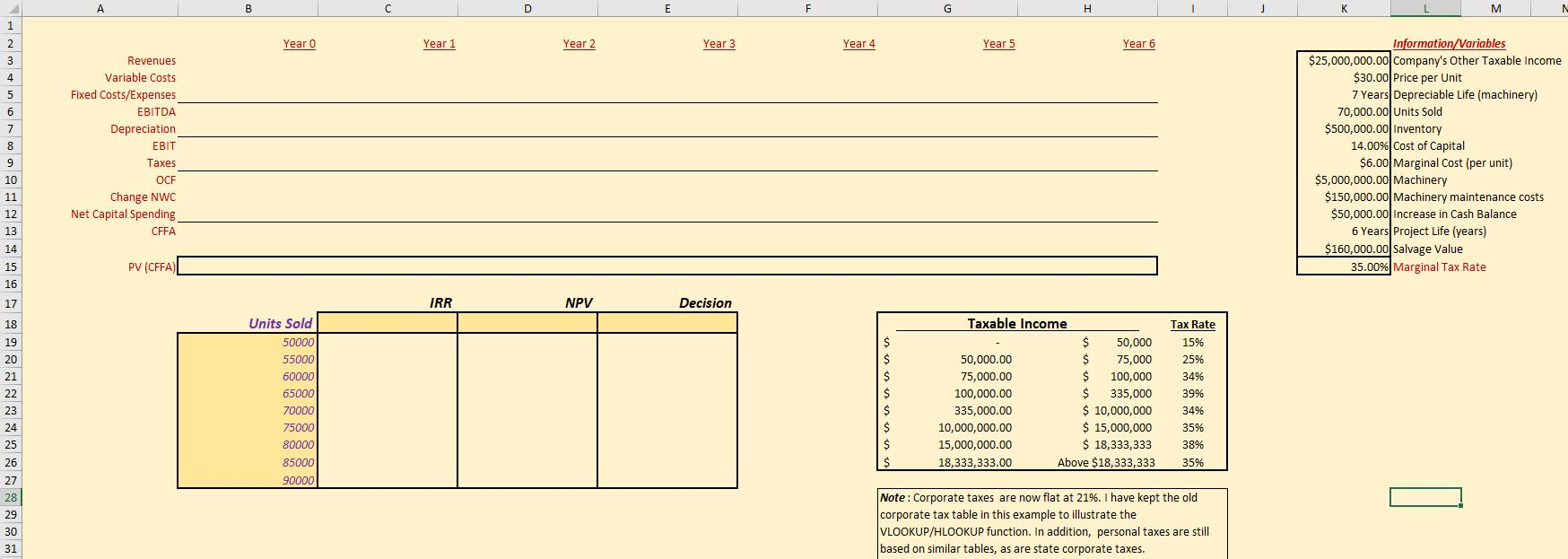Select row 15 header
Viewport: 1568px width, 559px height.
click(11, 266)
